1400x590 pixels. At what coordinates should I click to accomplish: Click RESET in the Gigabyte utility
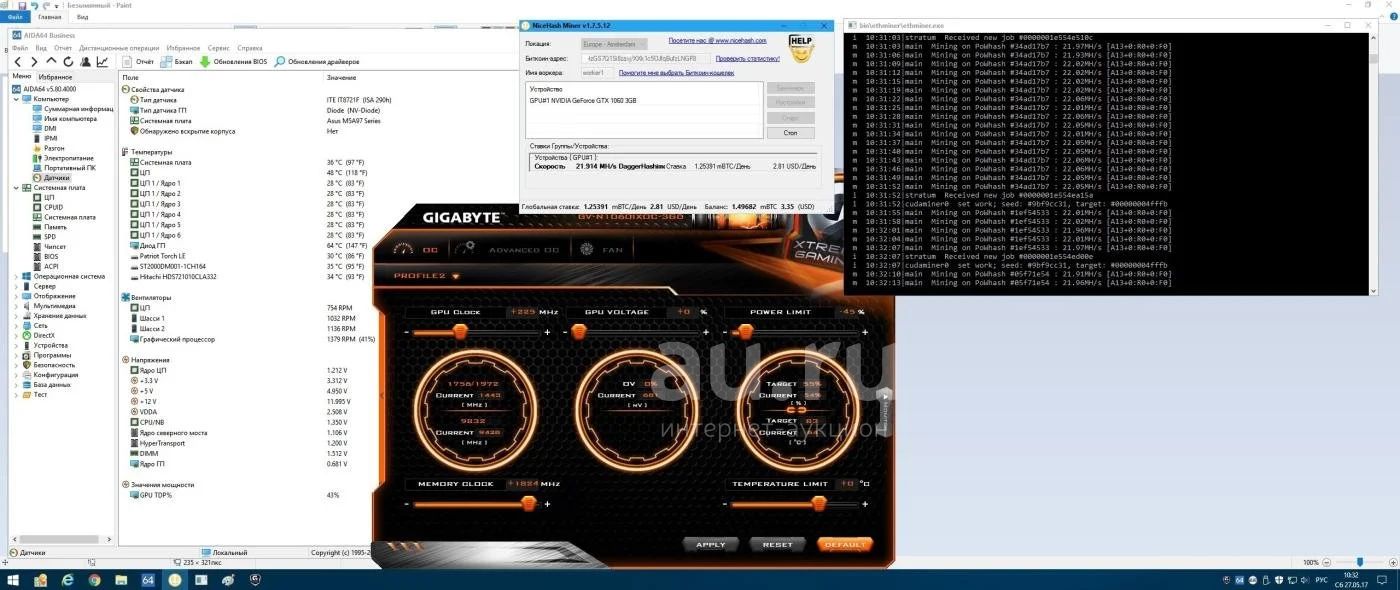[x=777, y=545]
